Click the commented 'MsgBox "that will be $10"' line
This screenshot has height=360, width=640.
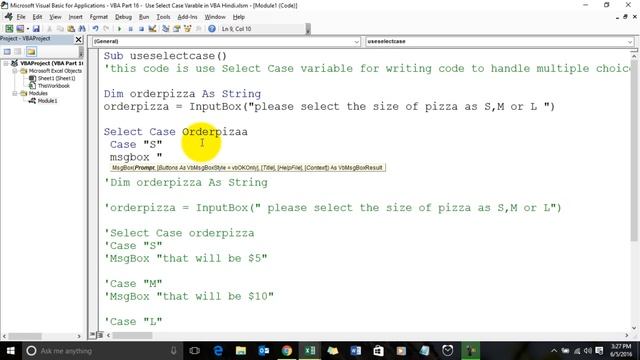(x=189, y=296)
